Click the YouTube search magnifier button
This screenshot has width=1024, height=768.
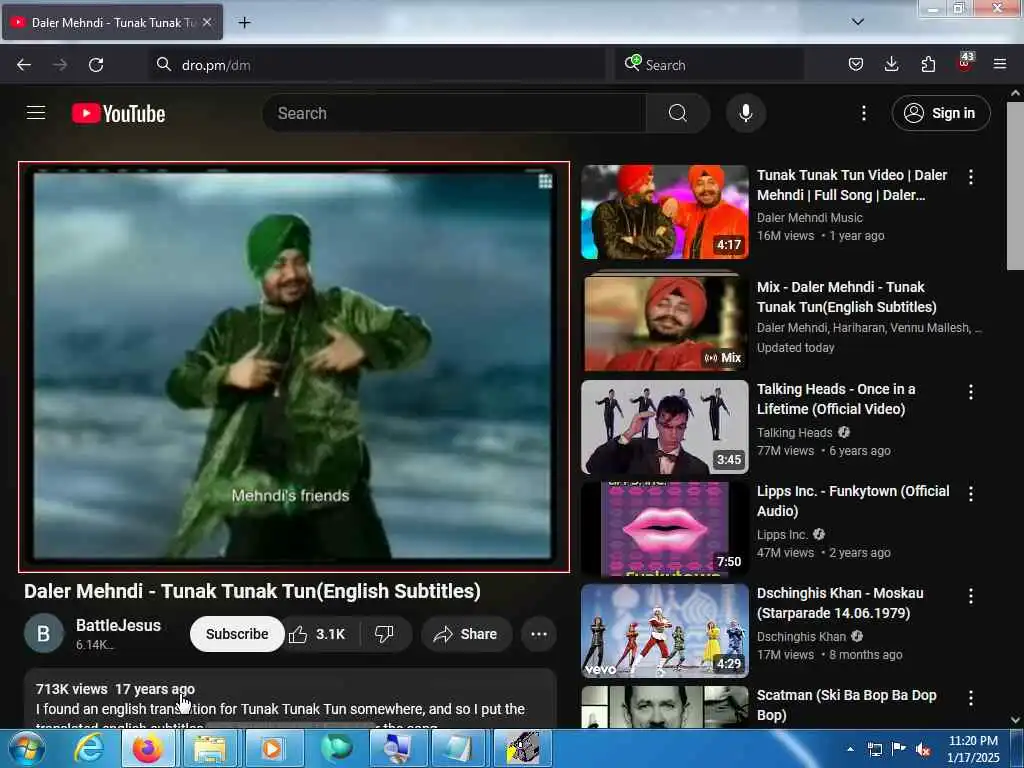pos(678,113)
